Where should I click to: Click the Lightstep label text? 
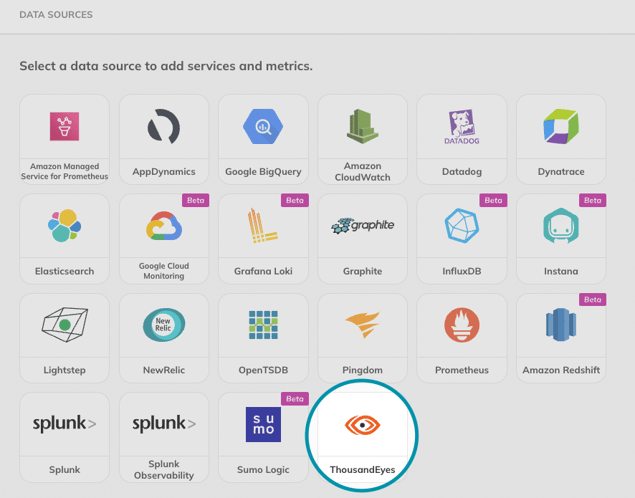coord(64,370)
